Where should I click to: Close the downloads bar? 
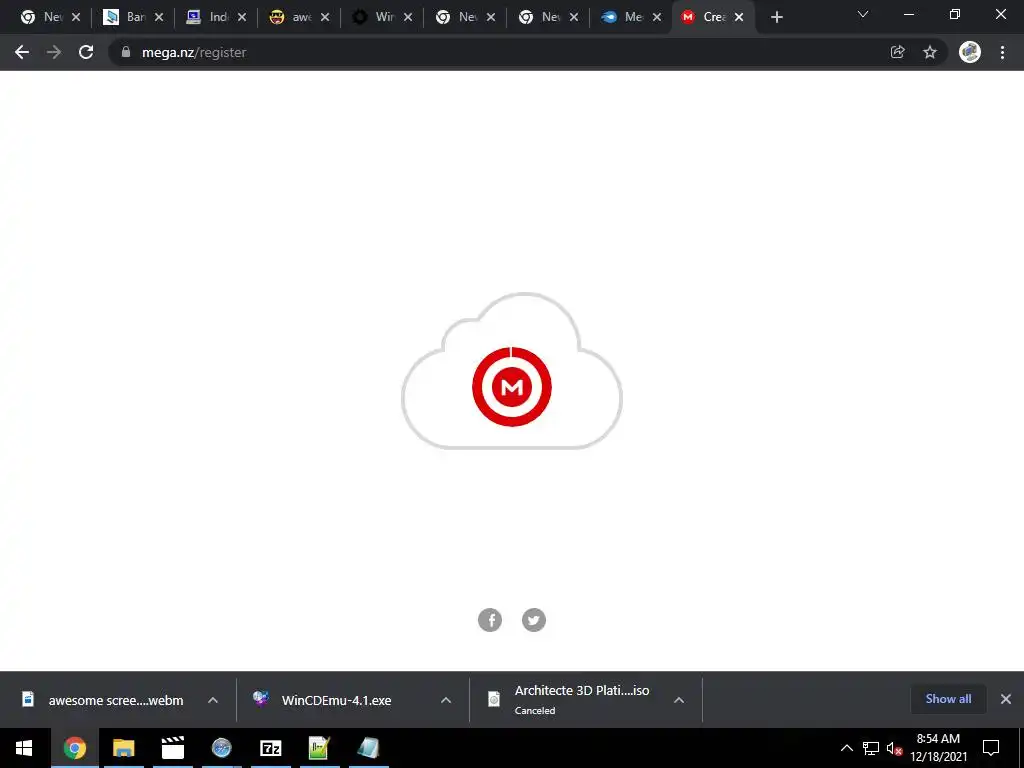click(1006, 699)
